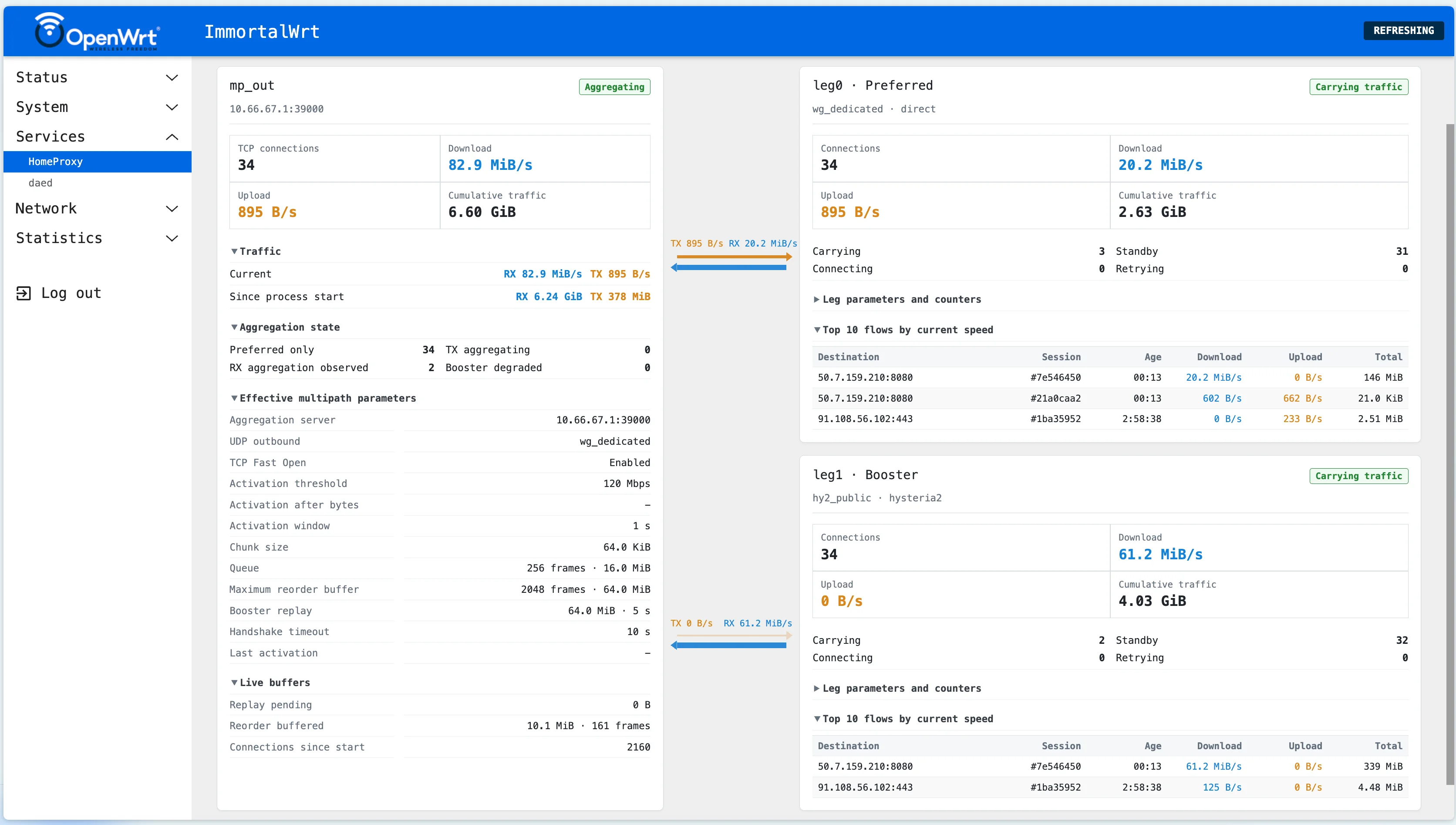Click the Log out icon
The height and width of the screenshot is (825, 1456).
(x=23, y=293)
